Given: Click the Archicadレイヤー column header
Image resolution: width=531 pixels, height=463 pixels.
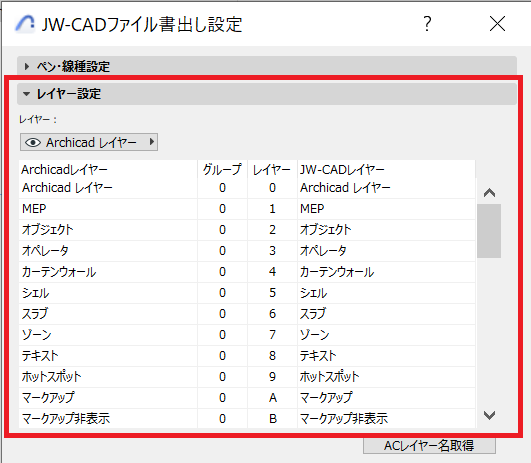Looking at the screenshot, I should (108, 169).
